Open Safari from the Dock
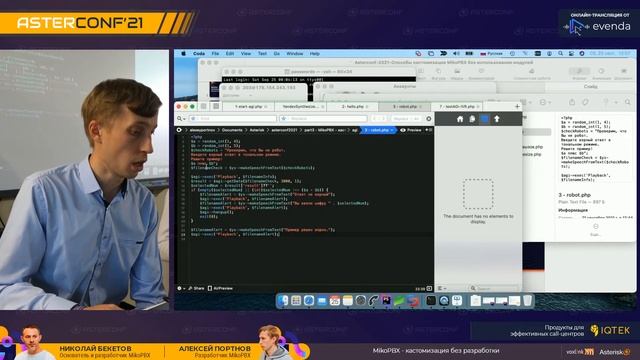 click(309, 301)
